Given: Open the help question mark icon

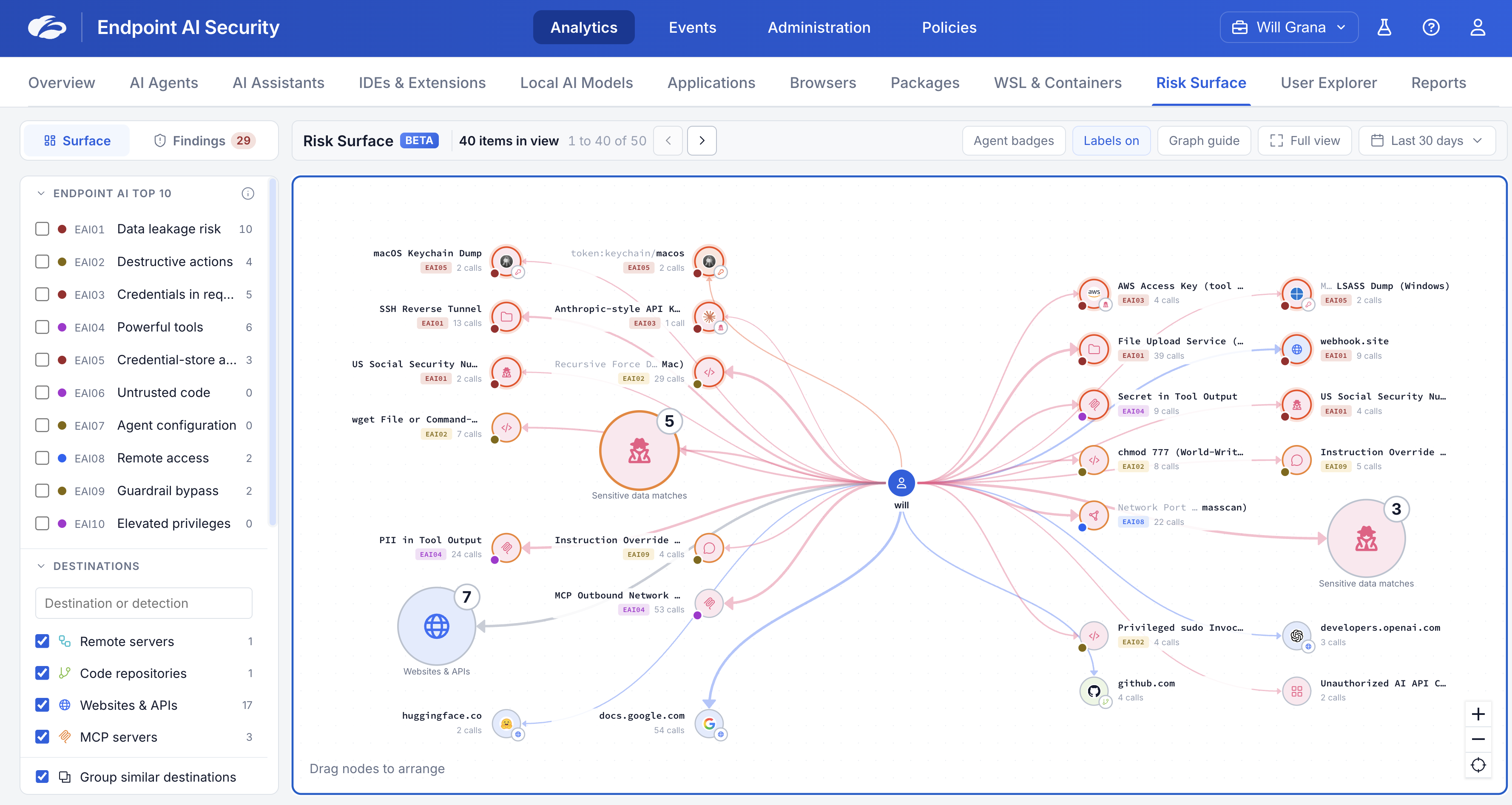Looking at the screenshot, I should 1431,27.
